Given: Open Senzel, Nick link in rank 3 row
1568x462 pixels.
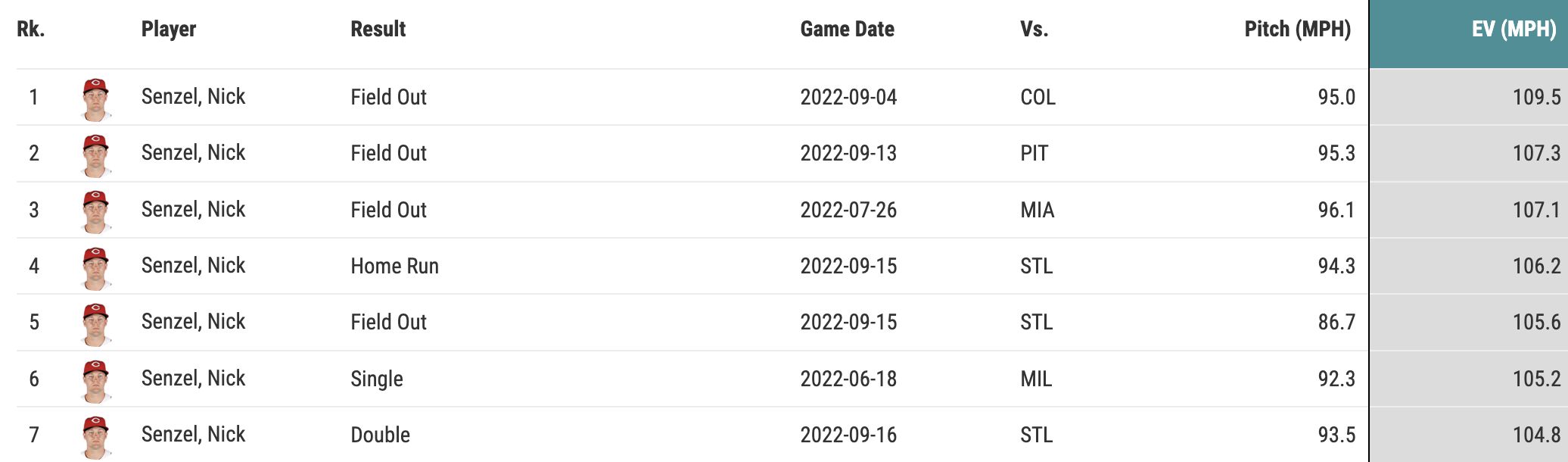Looking at the screenshot, I should 193,210.
